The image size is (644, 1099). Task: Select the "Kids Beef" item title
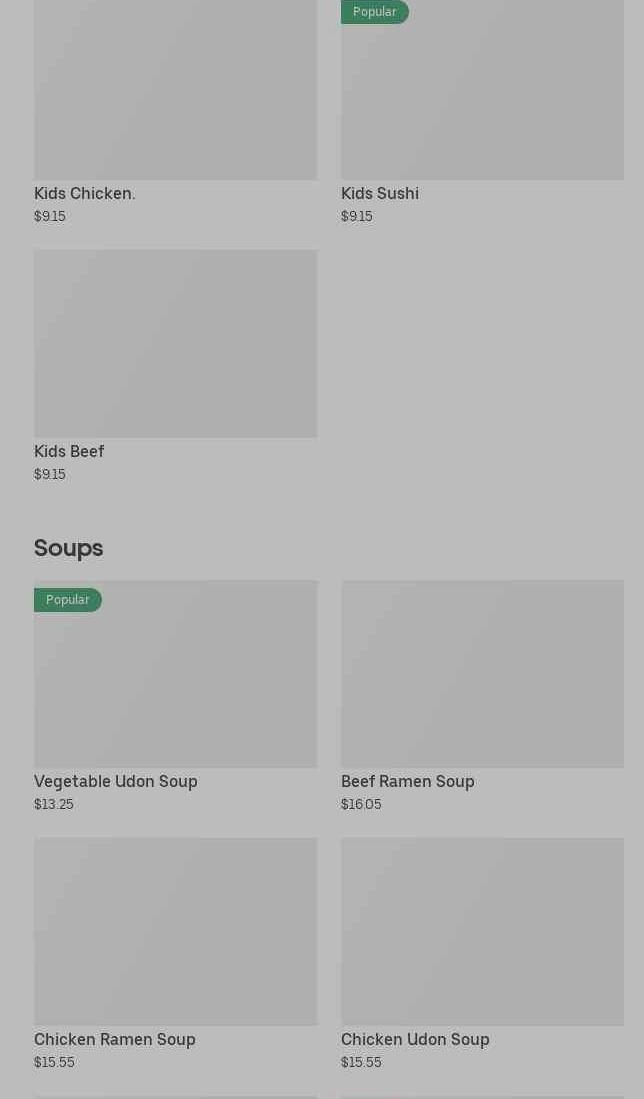[69, 451]
